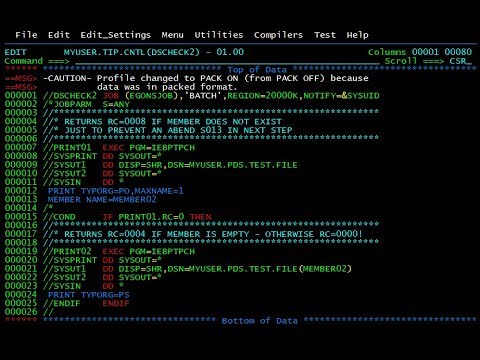Click //PRINT02 step name
480x360 pixels.
point(67,252)
